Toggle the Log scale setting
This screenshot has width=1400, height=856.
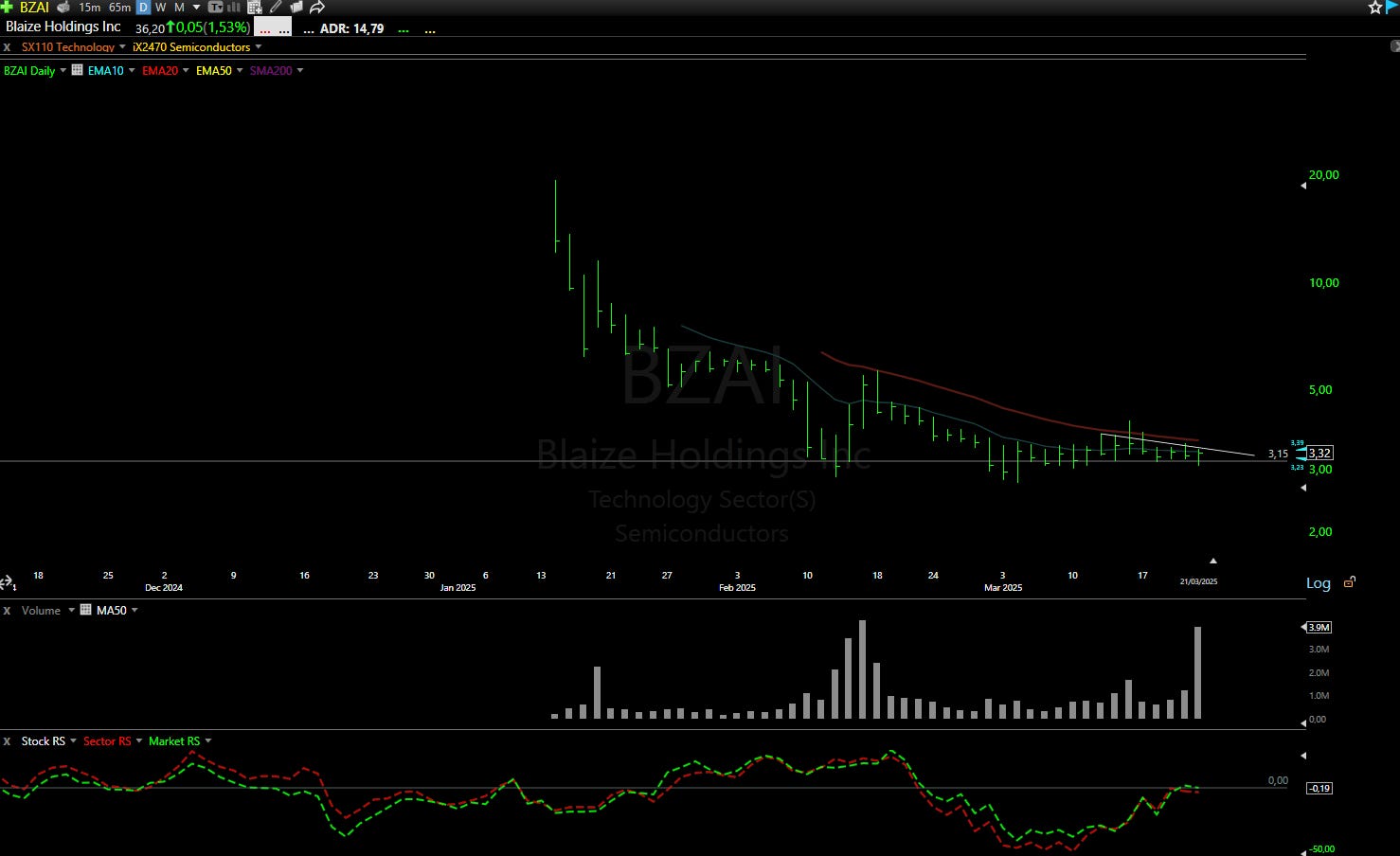pos(1319,583)
